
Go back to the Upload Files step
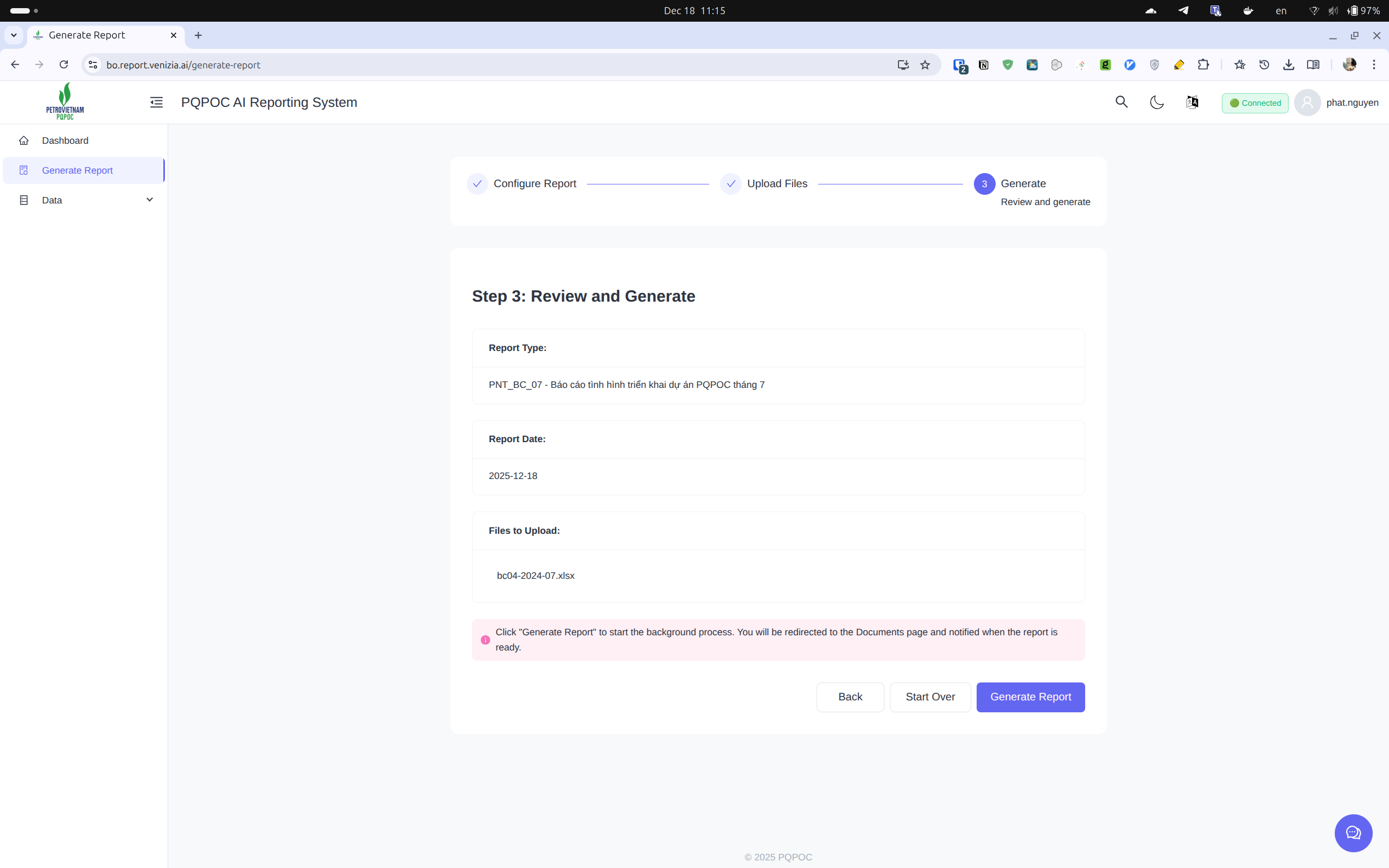click(x=850, y=697)
